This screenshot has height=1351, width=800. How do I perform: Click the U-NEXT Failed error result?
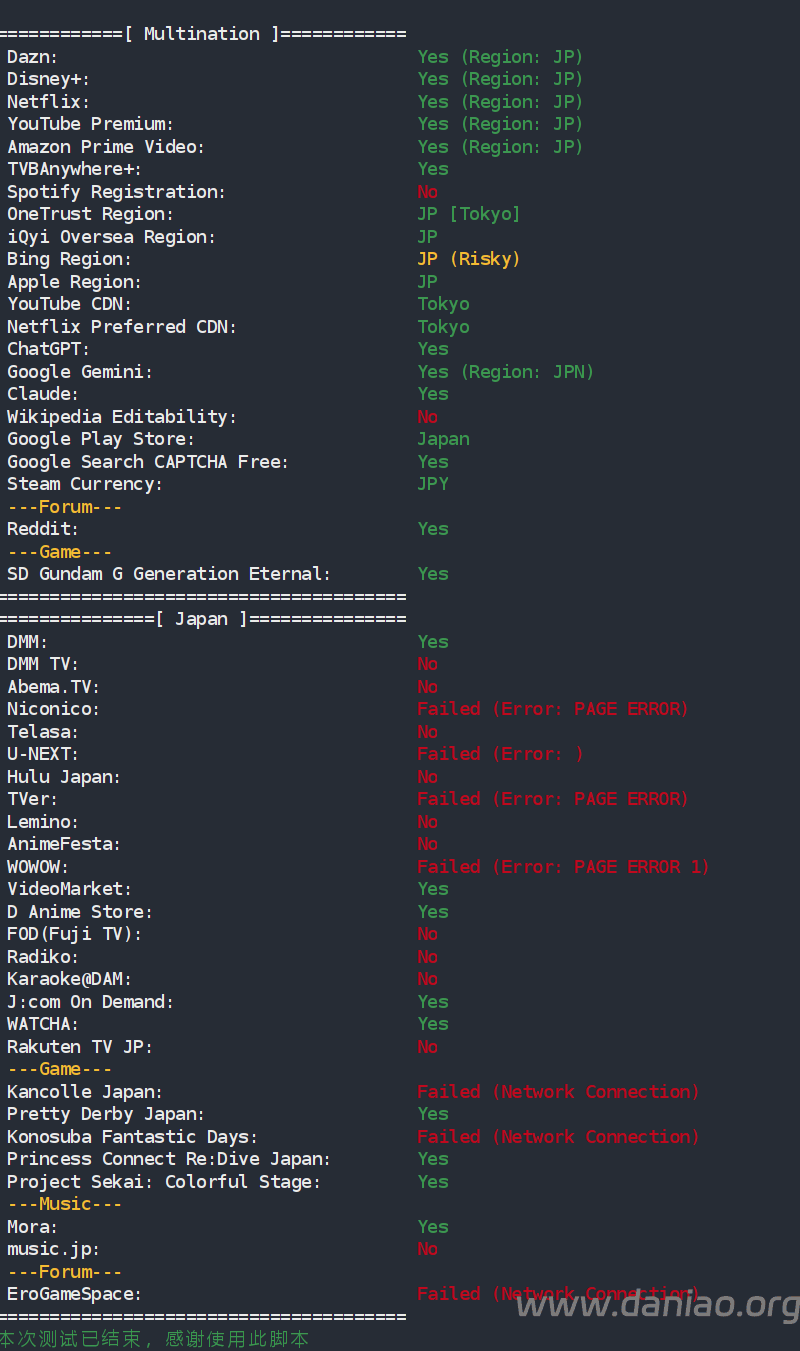click(500, 754)
